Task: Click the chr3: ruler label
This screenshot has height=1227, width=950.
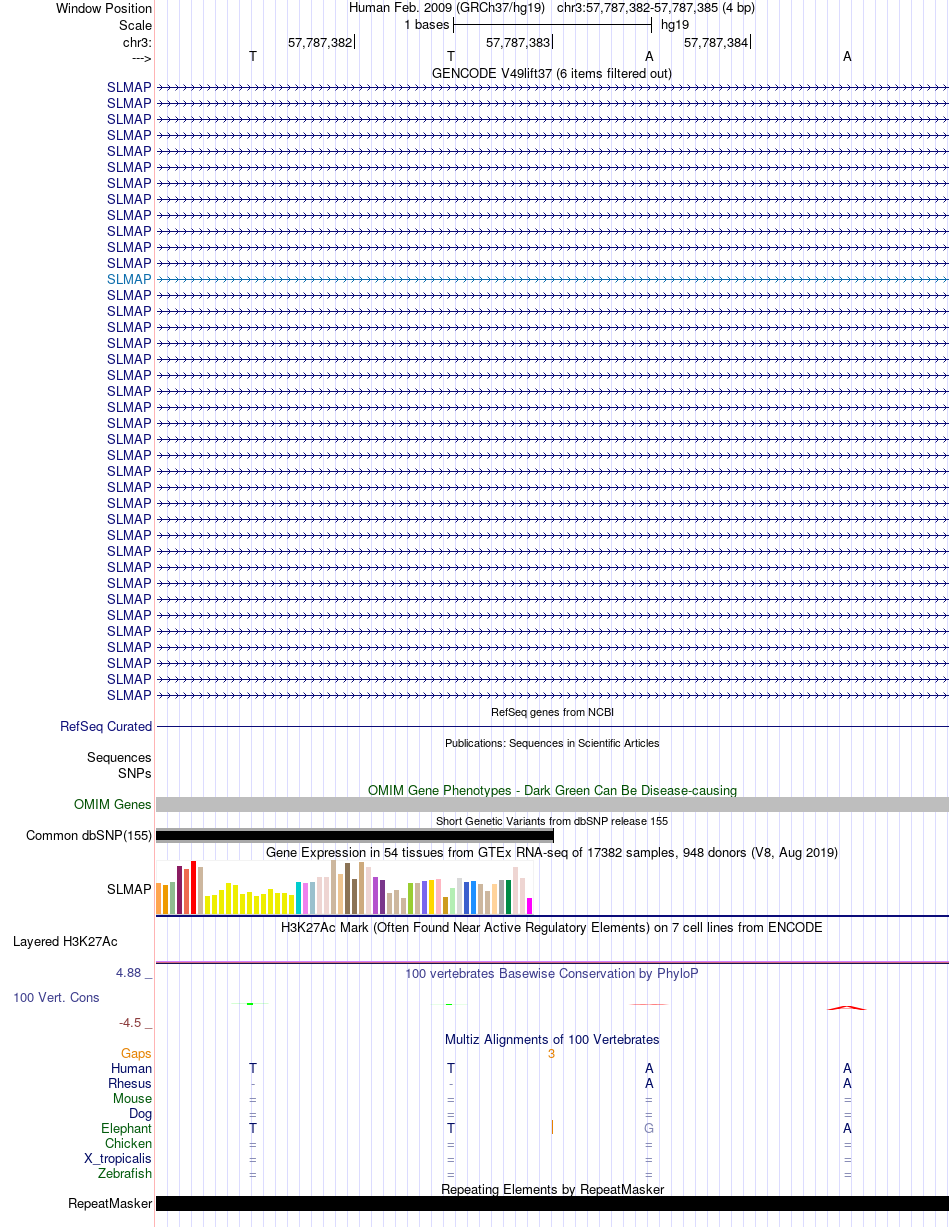Action: (x=137, y=43)
